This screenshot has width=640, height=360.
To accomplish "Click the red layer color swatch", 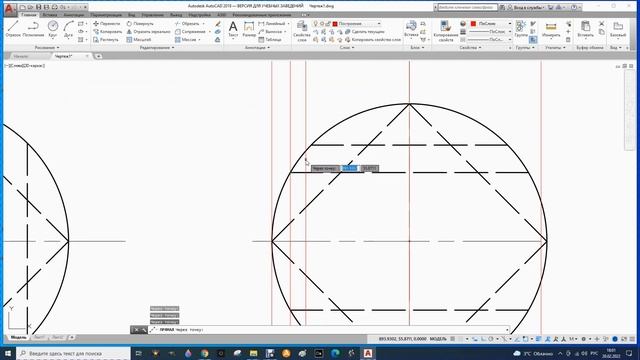I will pos(335,24).
